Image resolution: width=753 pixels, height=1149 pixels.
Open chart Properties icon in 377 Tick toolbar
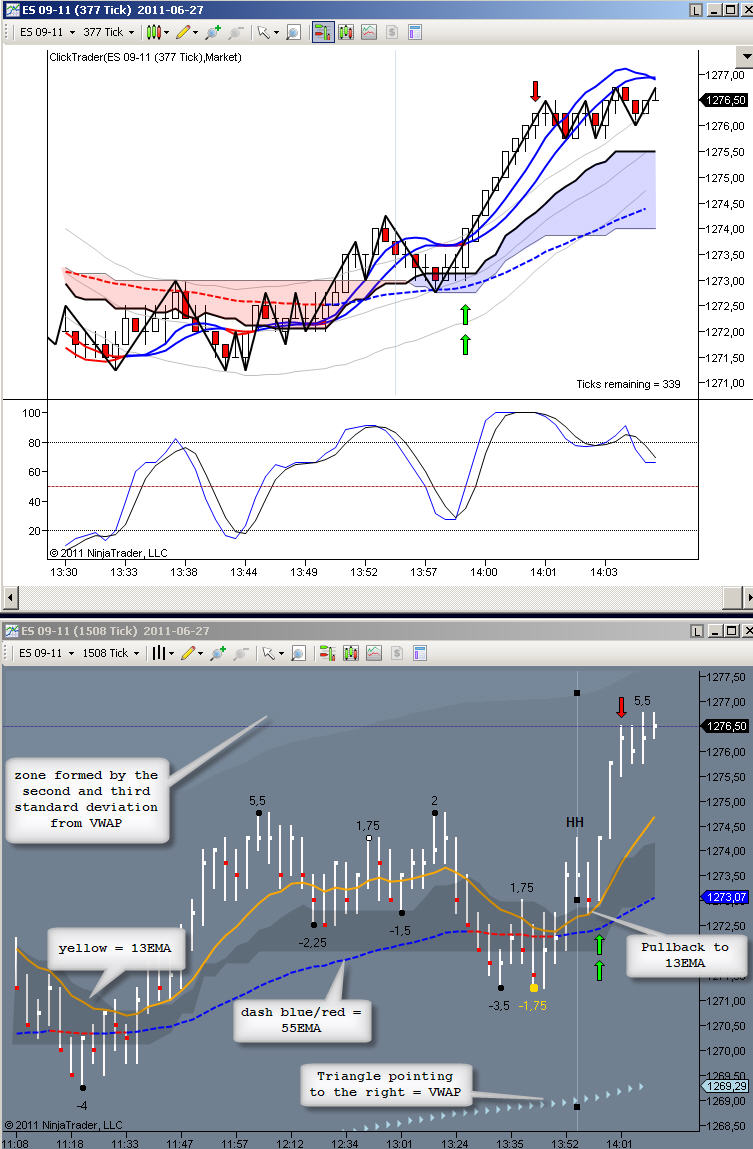(x=415, y=32)
